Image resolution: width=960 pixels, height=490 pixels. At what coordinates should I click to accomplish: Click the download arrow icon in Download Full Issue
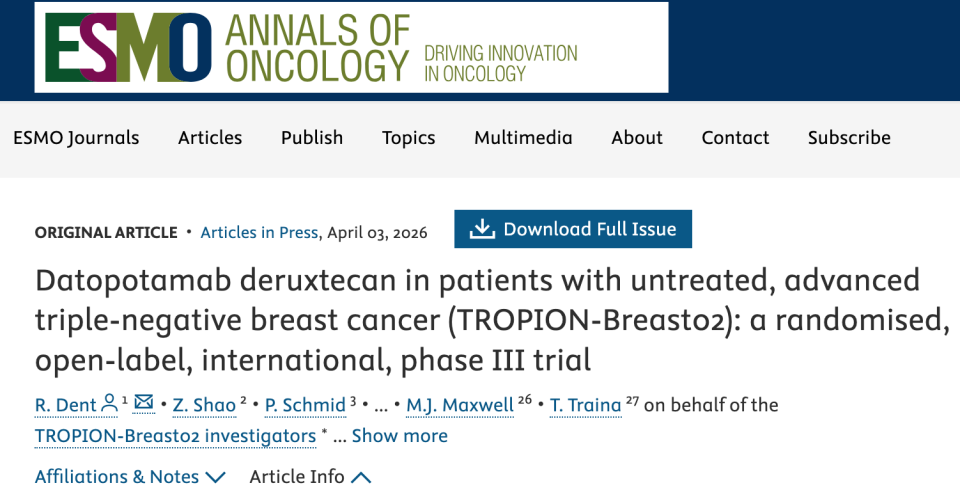coord(482,228)
